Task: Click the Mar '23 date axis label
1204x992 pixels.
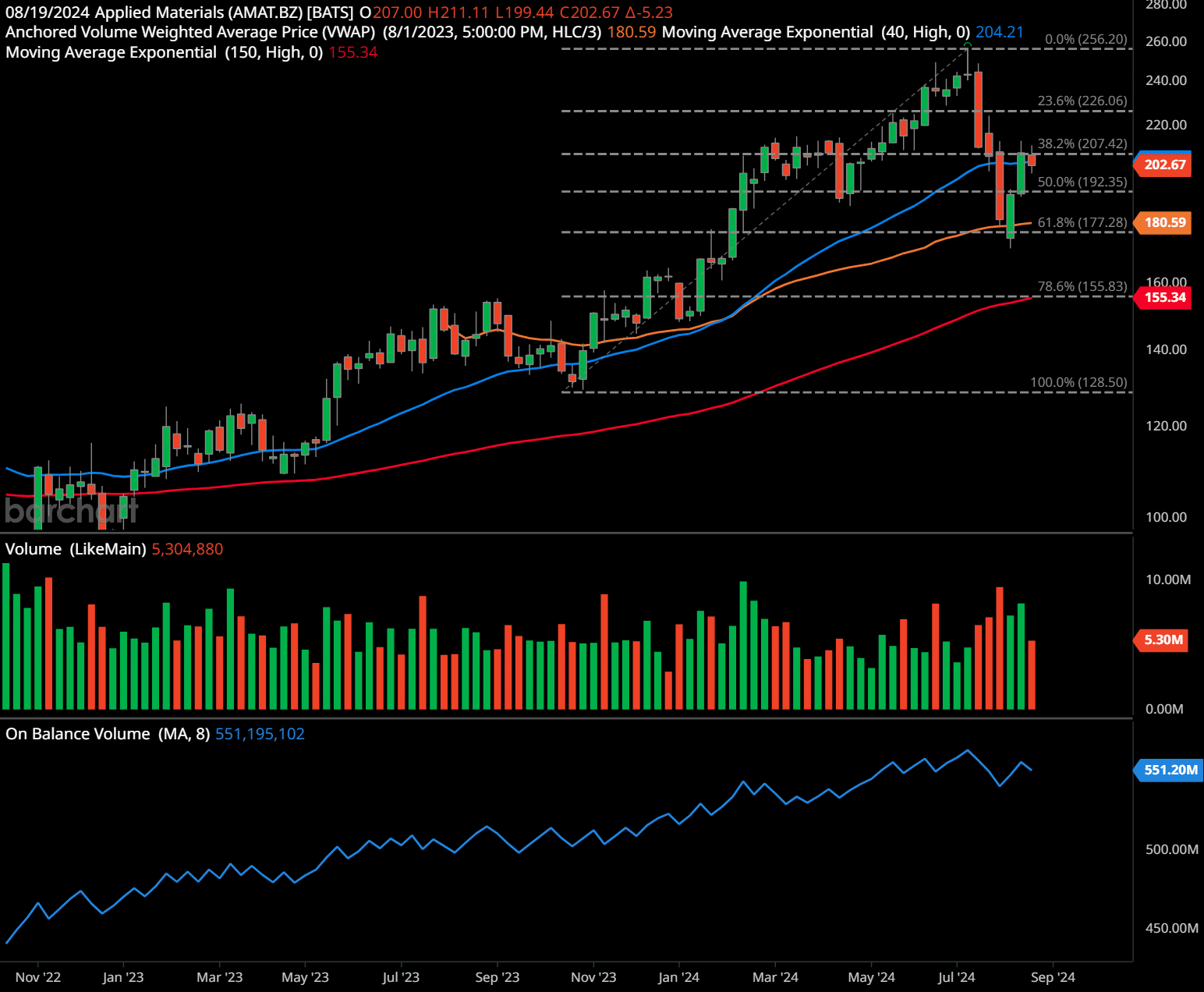Action: 220,977
